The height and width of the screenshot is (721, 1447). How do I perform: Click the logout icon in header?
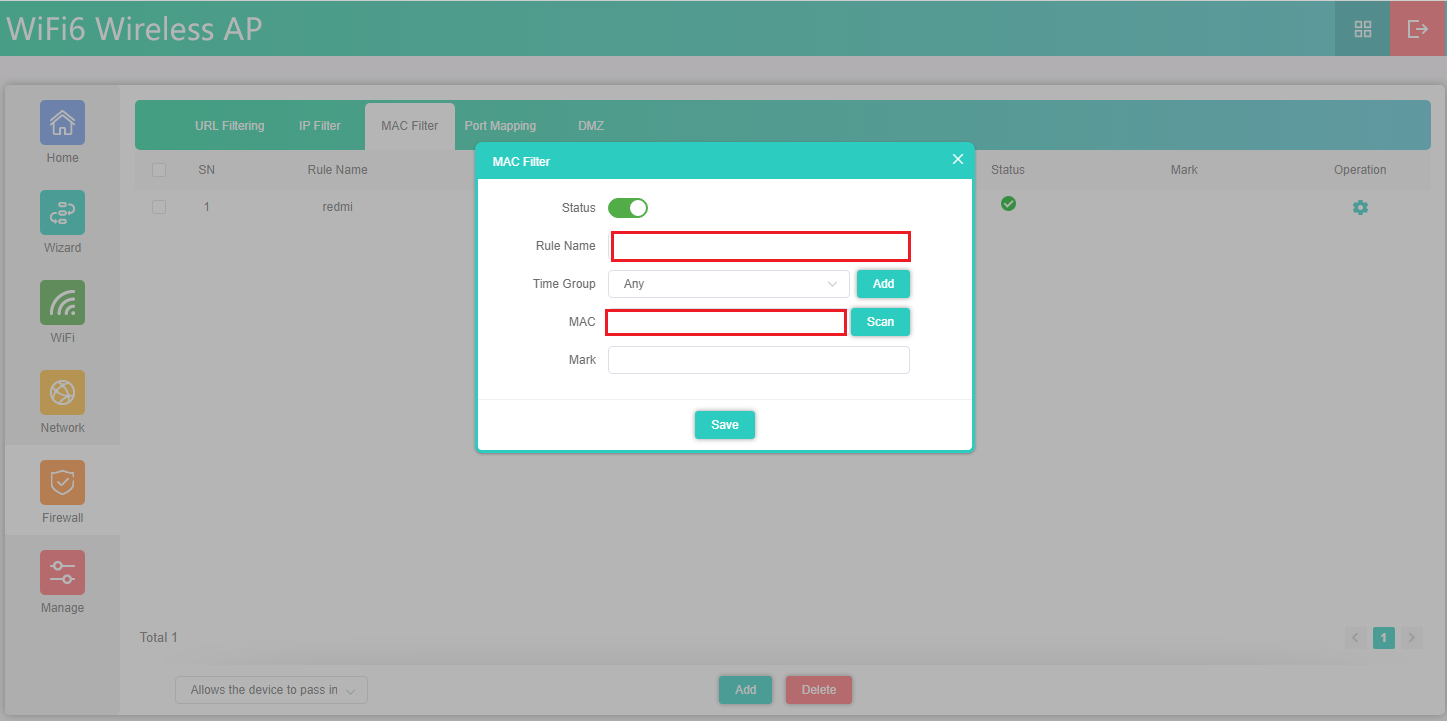click(1417, 29)
